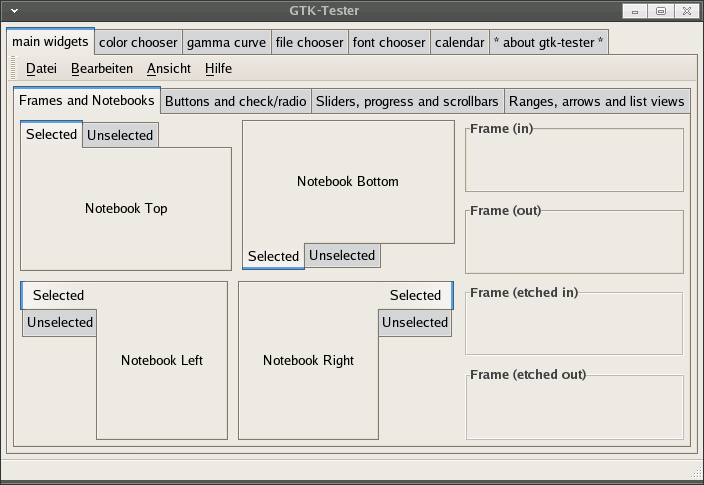Open the window menu arrow in title bar
Viewport: 704px width, 485px height.
click(14, 11)
